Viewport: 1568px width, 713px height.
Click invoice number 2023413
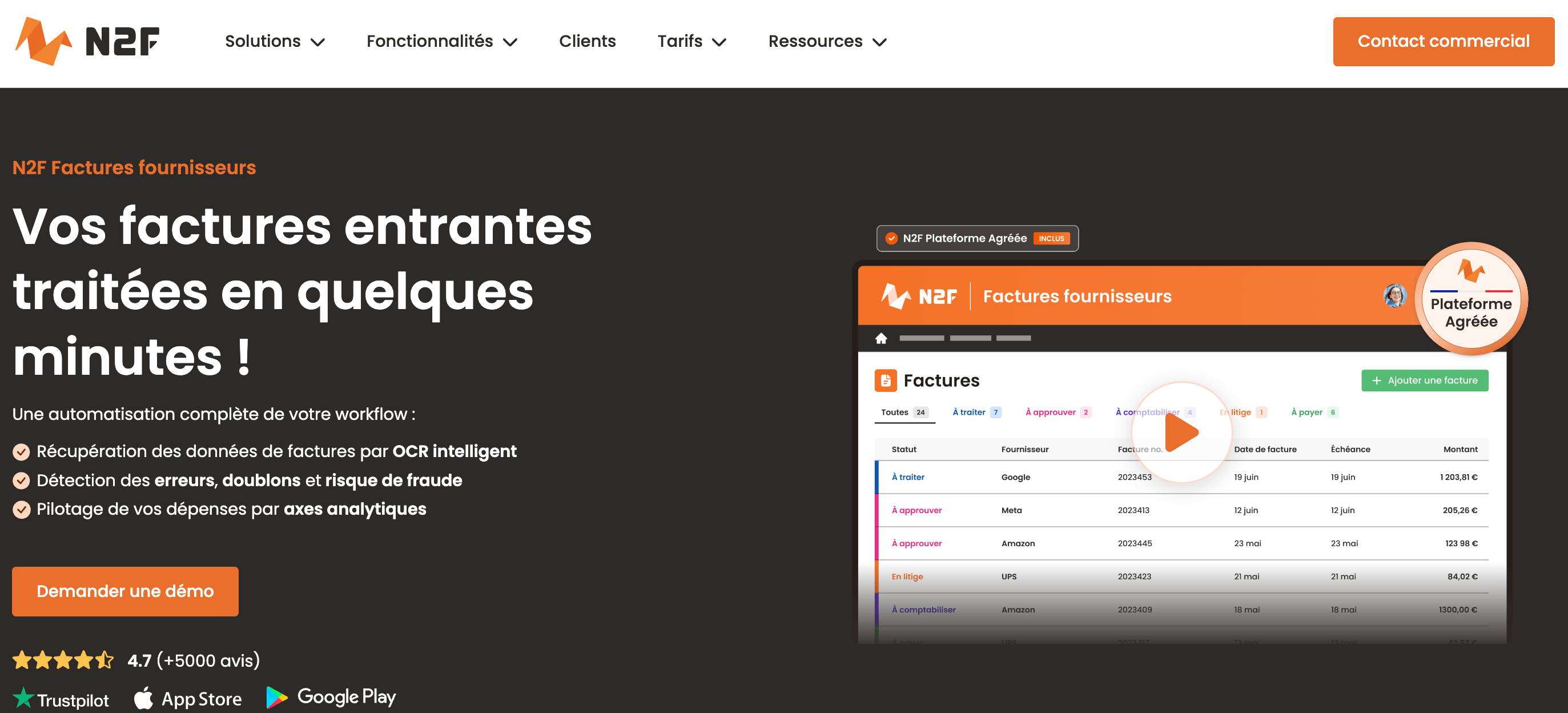click(x=1133, y=510)
